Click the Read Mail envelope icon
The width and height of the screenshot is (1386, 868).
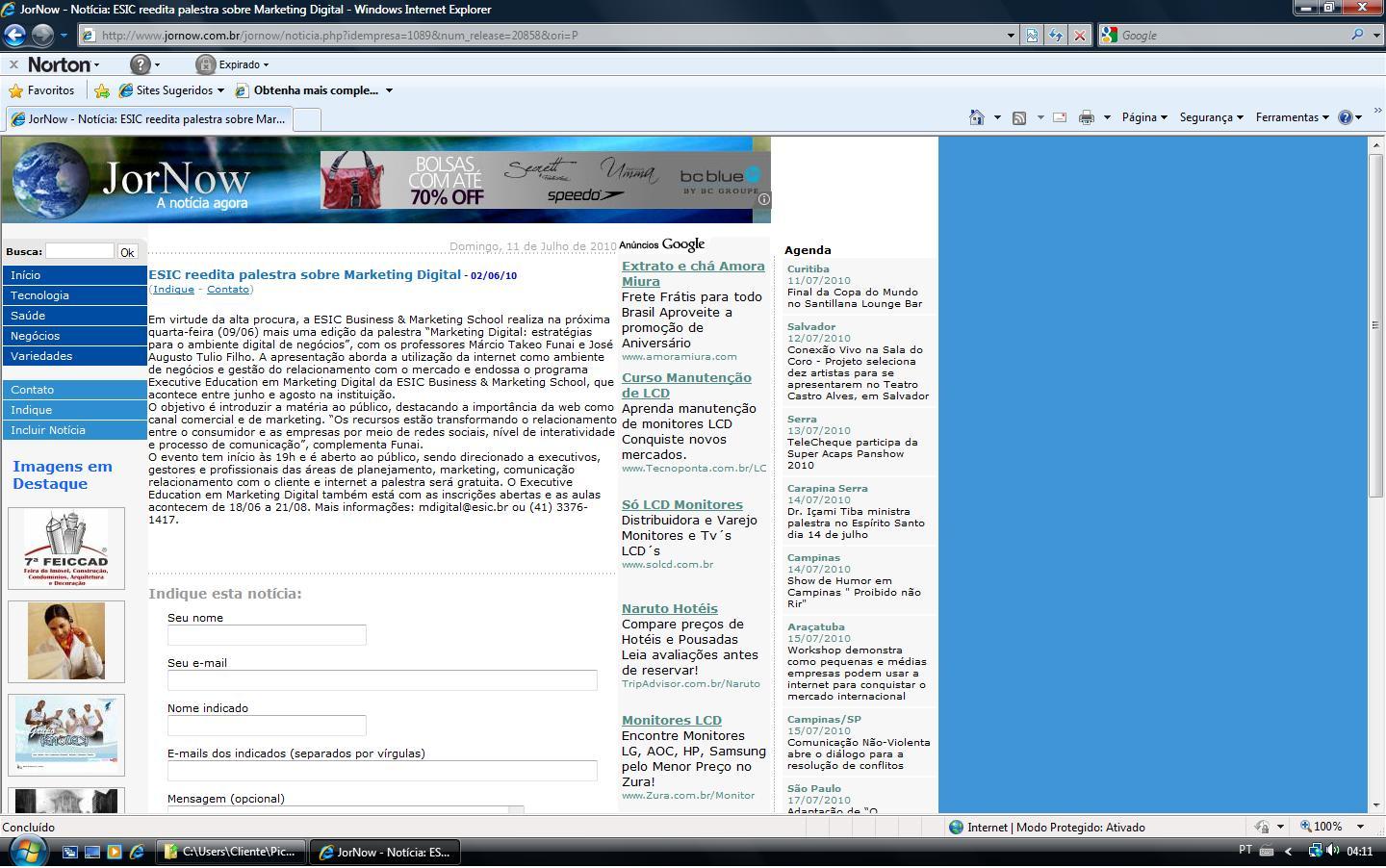1060,117
